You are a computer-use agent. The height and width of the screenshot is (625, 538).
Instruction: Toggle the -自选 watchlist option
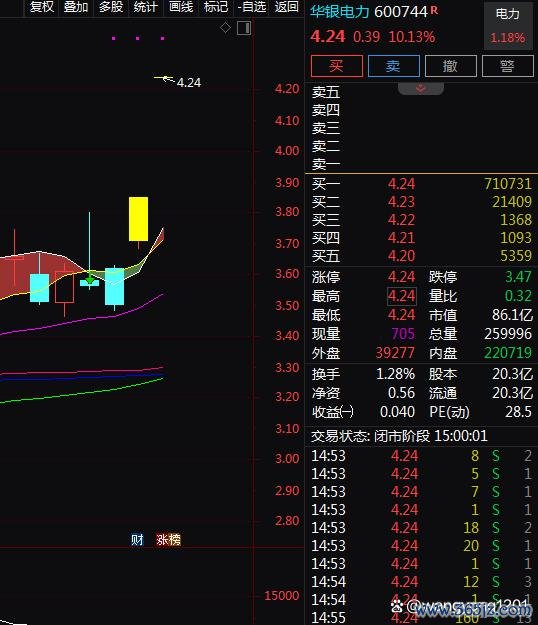(x=251, y=7)
